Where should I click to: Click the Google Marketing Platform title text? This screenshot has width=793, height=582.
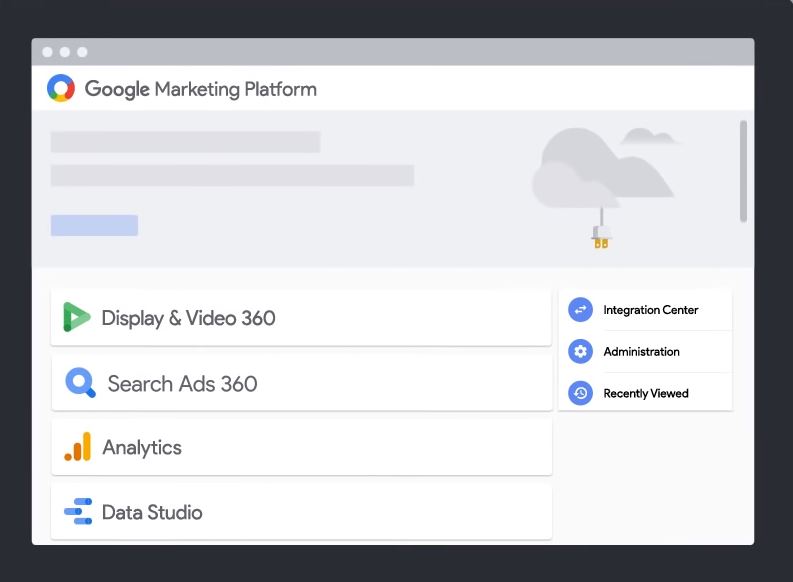click(x=200, y=89)
